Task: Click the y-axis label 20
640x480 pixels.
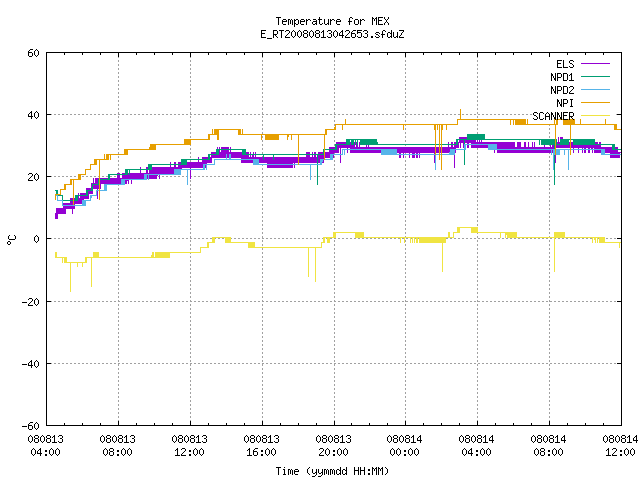Action: pyautogui.click(x=33, y=177)
